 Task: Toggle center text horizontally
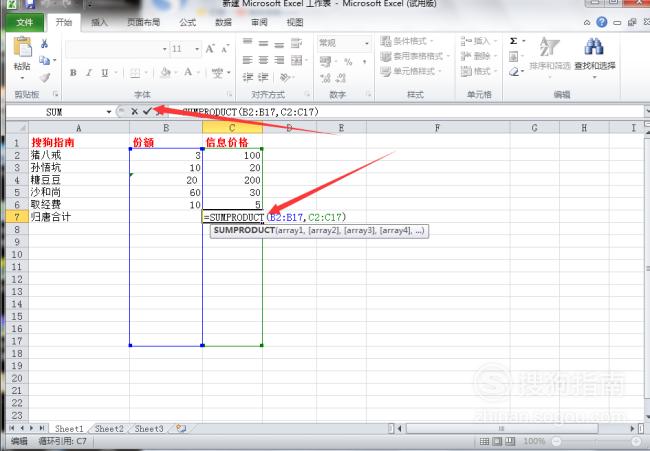[x=263, y=61]
